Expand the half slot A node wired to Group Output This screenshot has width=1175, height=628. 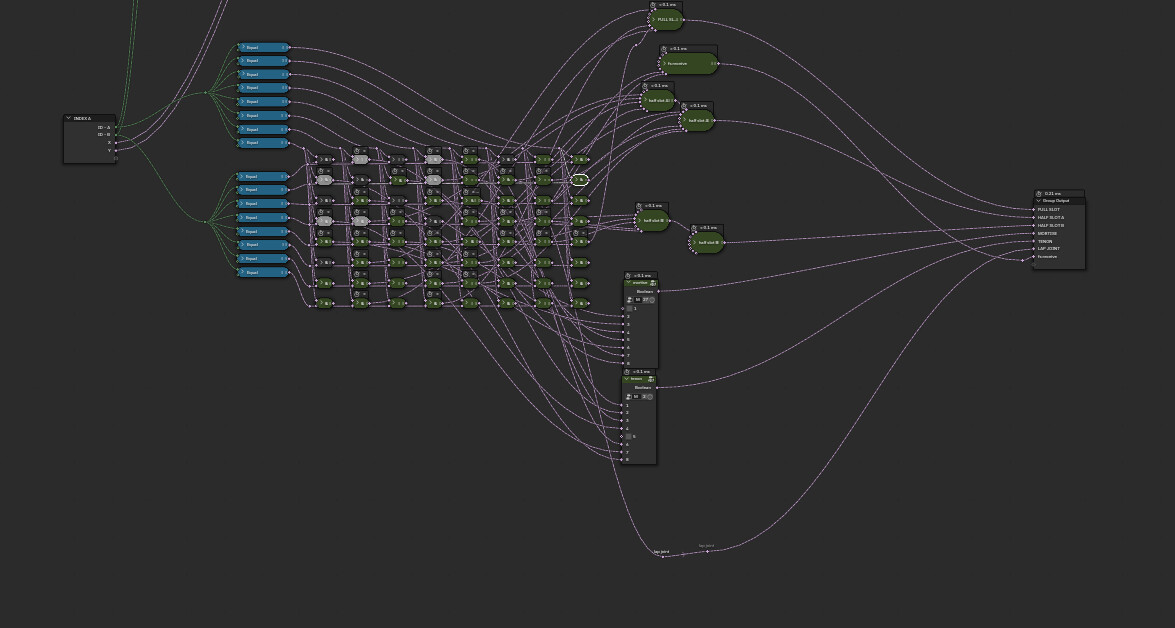coord(685,121)
